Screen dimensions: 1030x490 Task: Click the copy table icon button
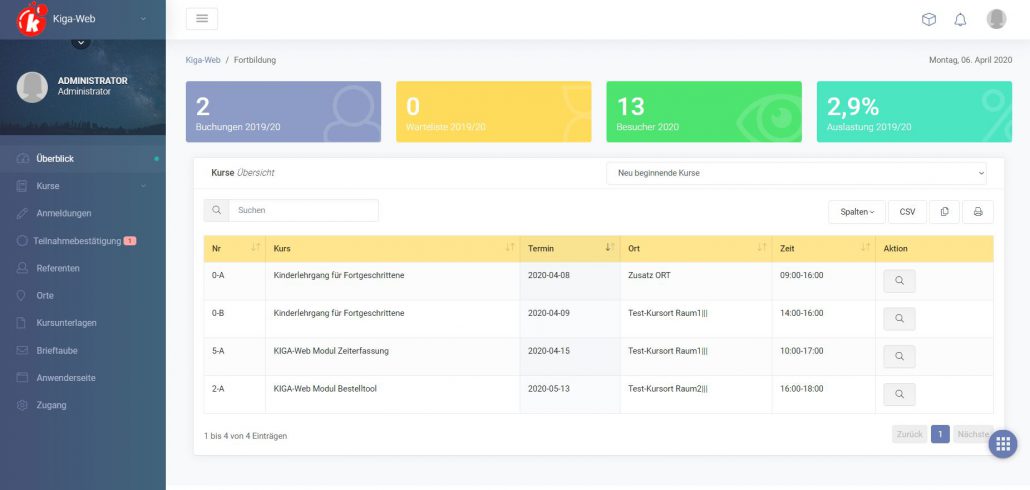pyautogui.click(x=944, y=212)
